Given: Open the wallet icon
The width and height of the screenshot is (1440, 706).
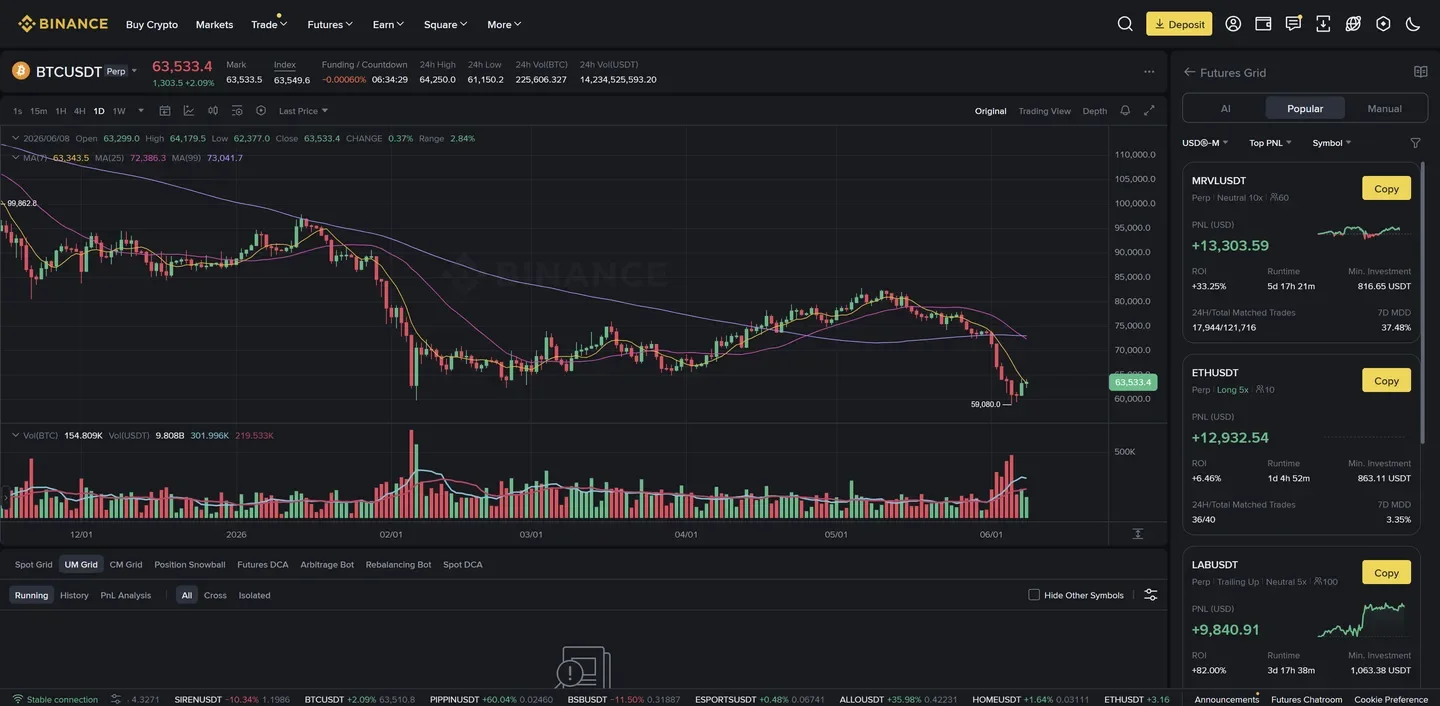Looking at the screenshot, I should pyautogui.click(x=1263, y=24).
